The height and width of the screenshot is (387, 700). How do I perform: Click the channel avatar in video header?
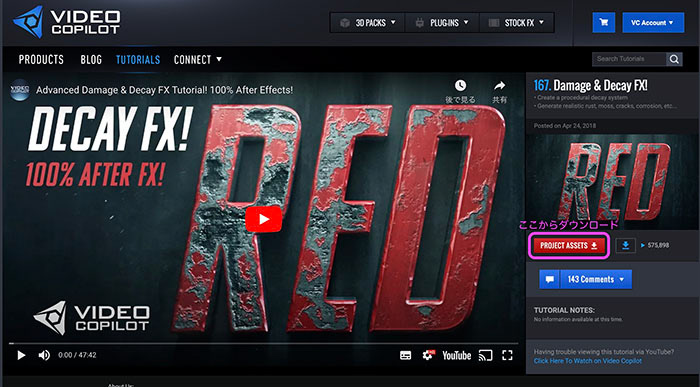(20, 90)
